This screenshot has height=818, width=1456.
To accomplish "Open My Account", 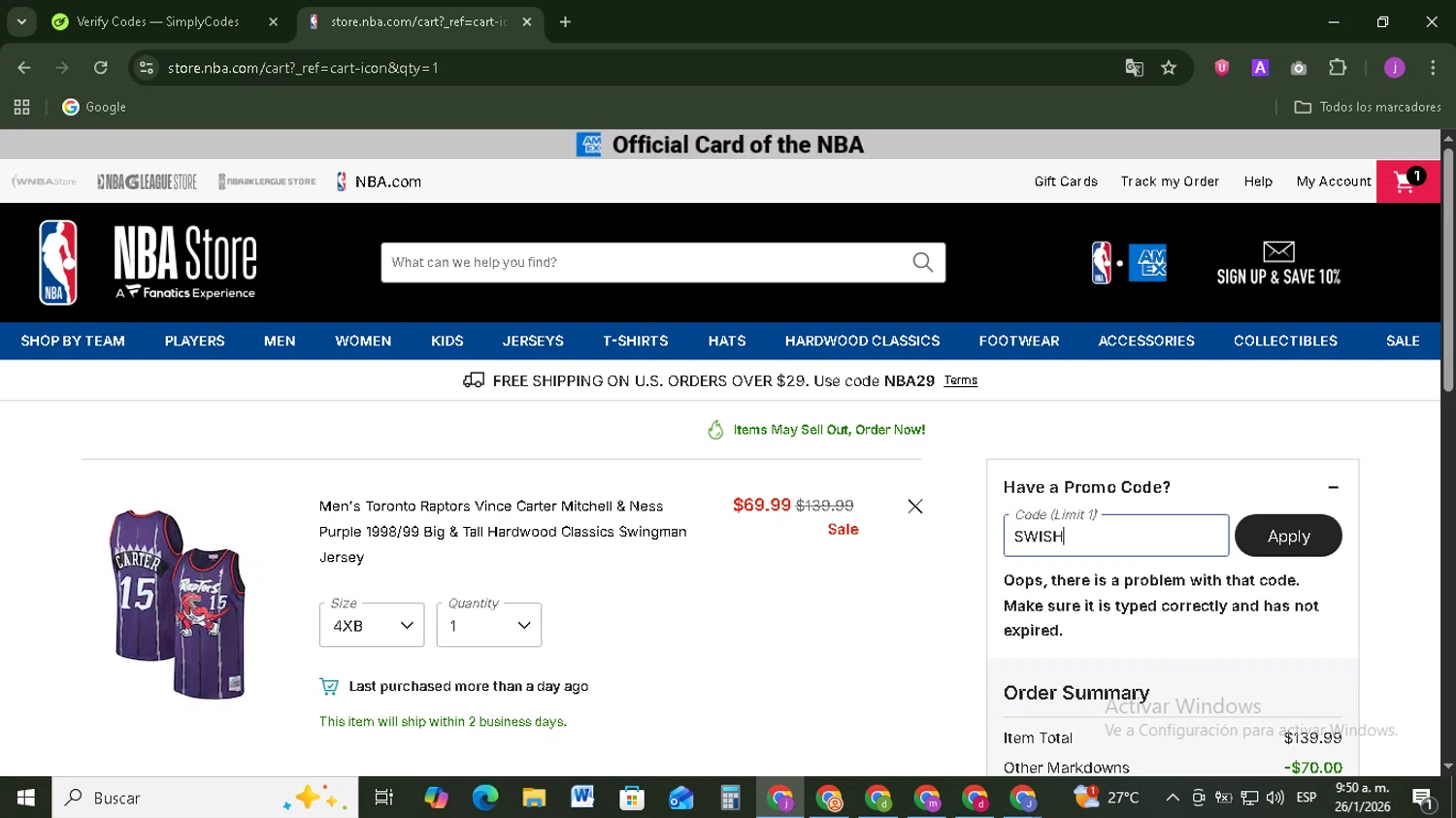I will click(x=1334, y=181).
